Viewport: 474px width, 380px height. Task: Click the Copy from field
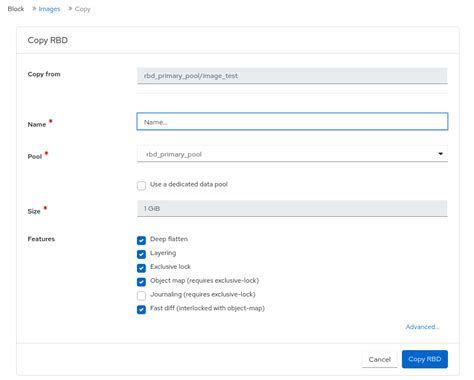point(292,76)
